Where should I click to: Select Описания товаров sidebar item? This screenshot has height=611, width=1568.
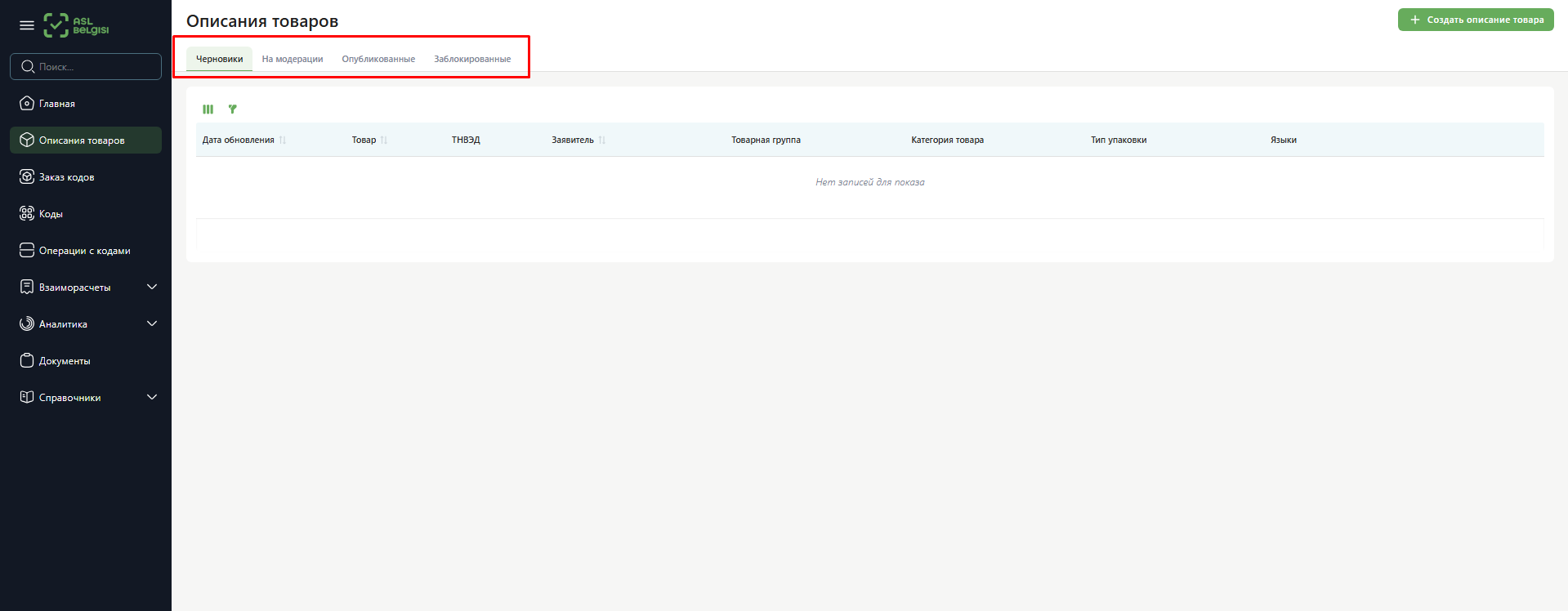point(82,140)
